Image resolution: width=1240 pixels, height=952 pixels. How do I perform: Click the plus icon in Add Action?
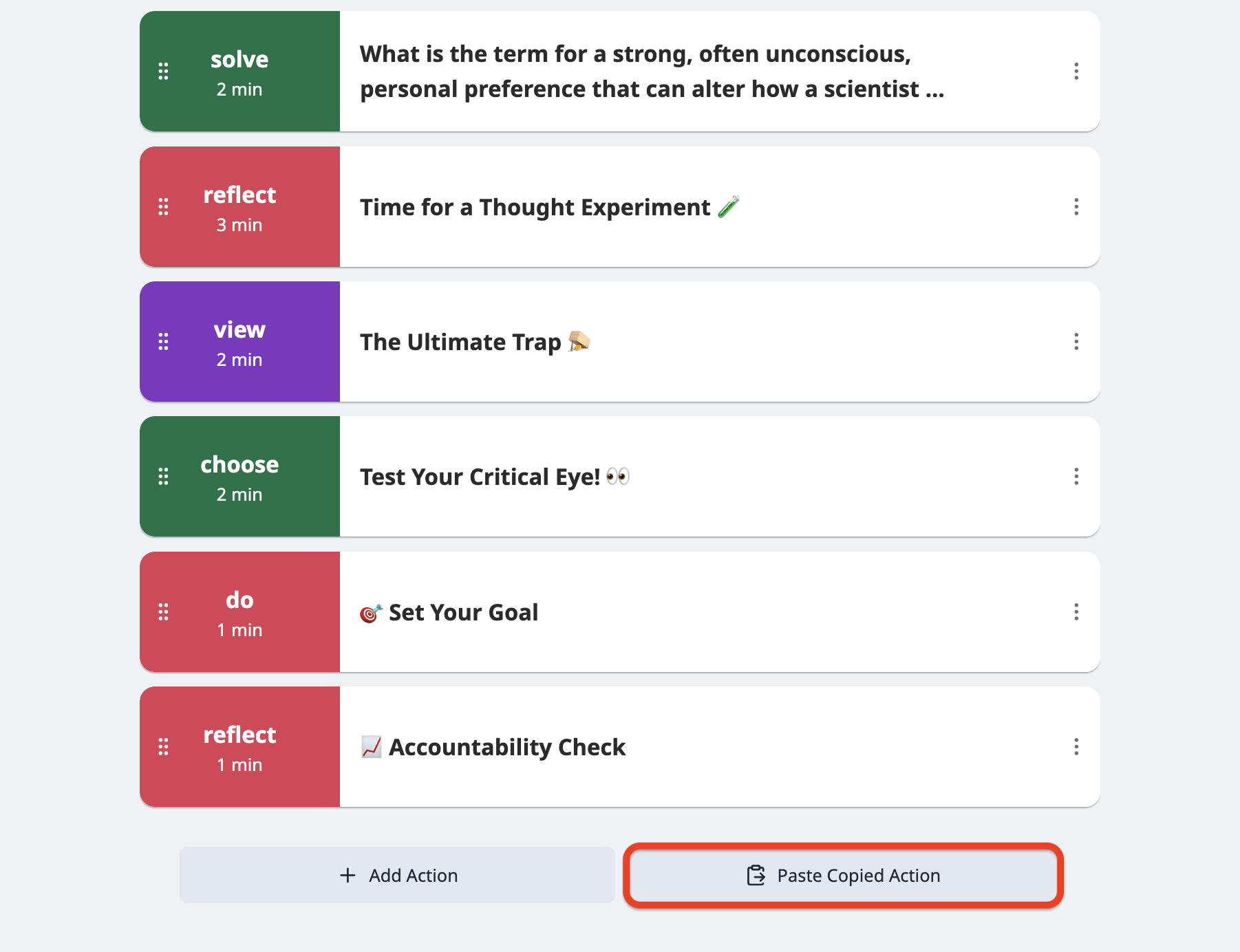tap(348, 875)
